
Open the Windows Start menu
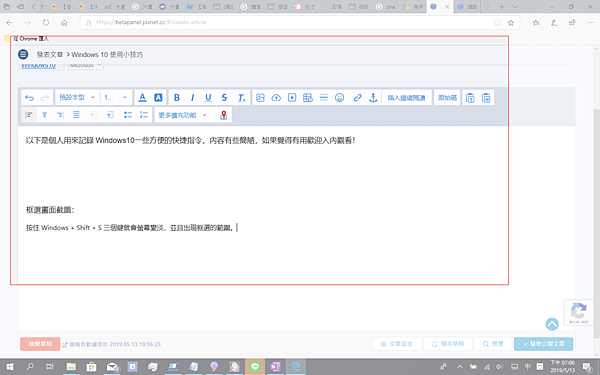[10, 367]
